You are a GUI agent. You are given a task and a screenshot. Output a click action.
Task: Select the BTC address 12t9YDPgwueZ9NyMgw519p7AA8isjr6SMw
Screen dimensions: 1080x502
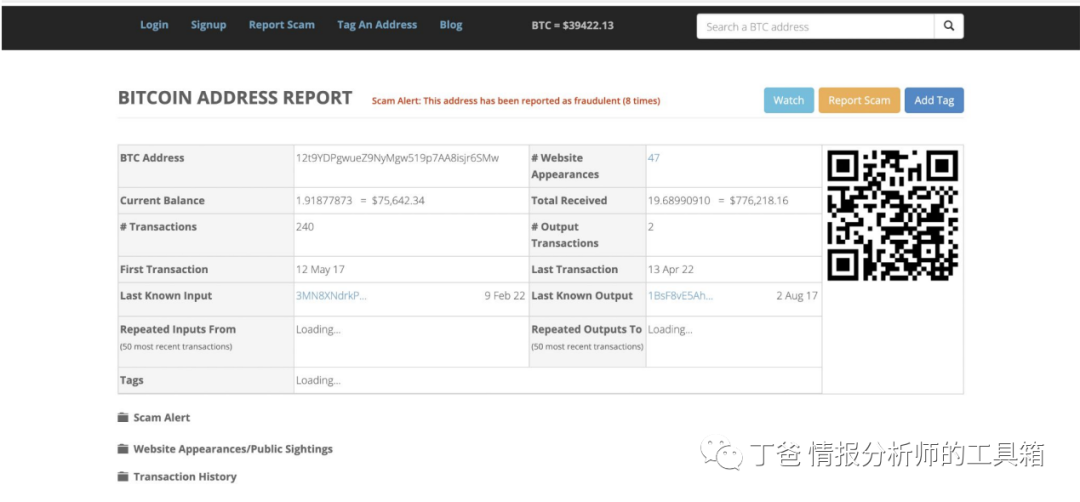click(397, 158)
